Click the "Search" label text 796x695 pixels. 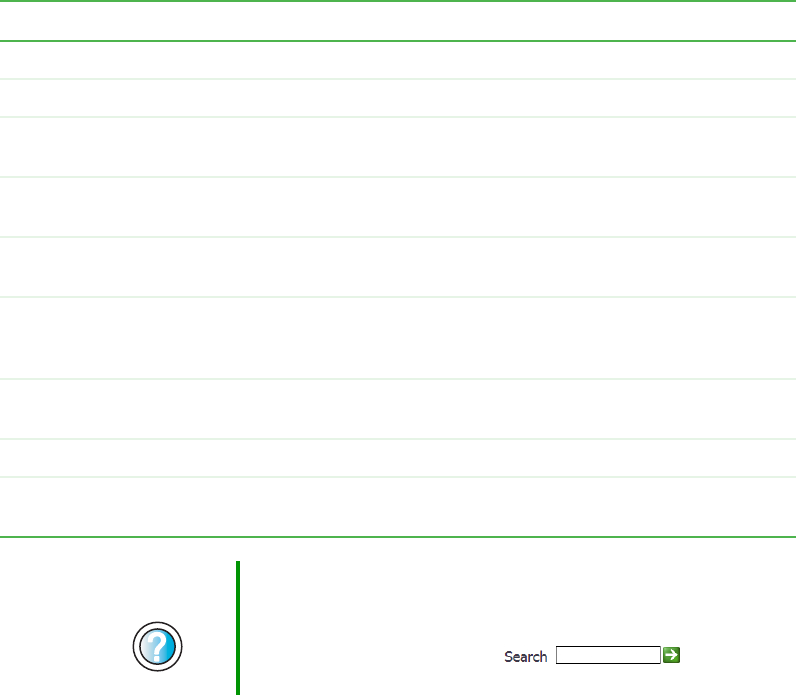pyautogui.click(x=525, y=656)
